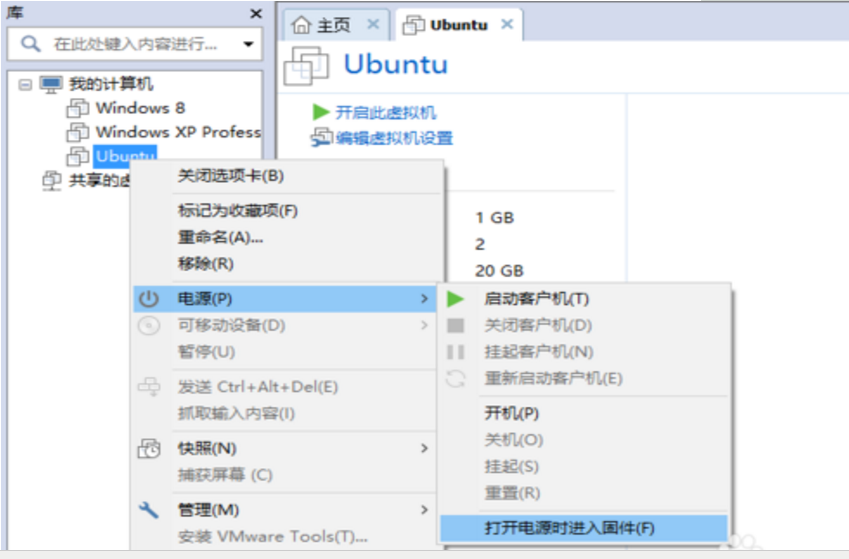Screen dimensions: 849x559
Task: Click 开启此虚拟机 link
Action: click(x=386, y=113)
